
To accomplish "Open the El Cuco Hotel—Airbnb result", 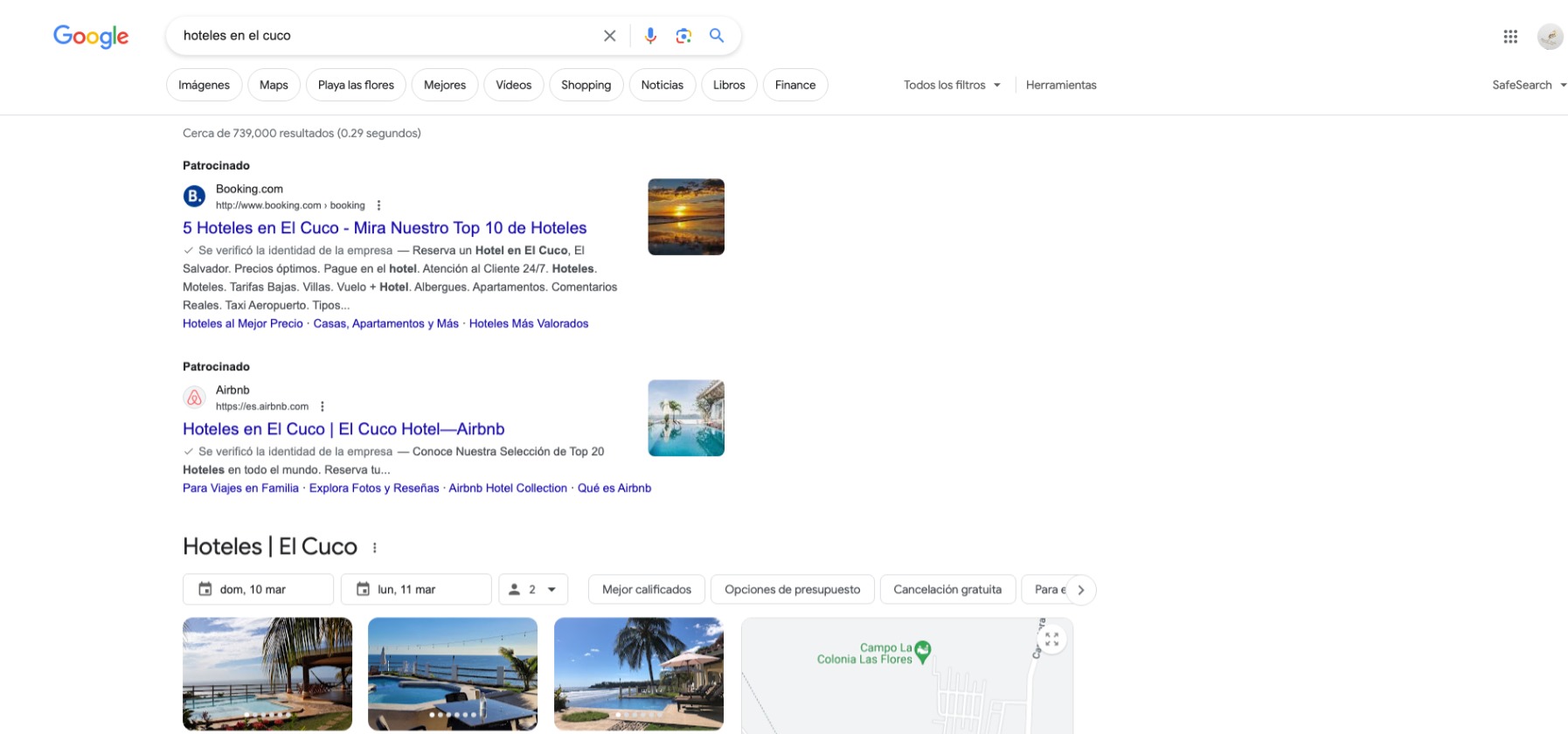I will point(343,429).
